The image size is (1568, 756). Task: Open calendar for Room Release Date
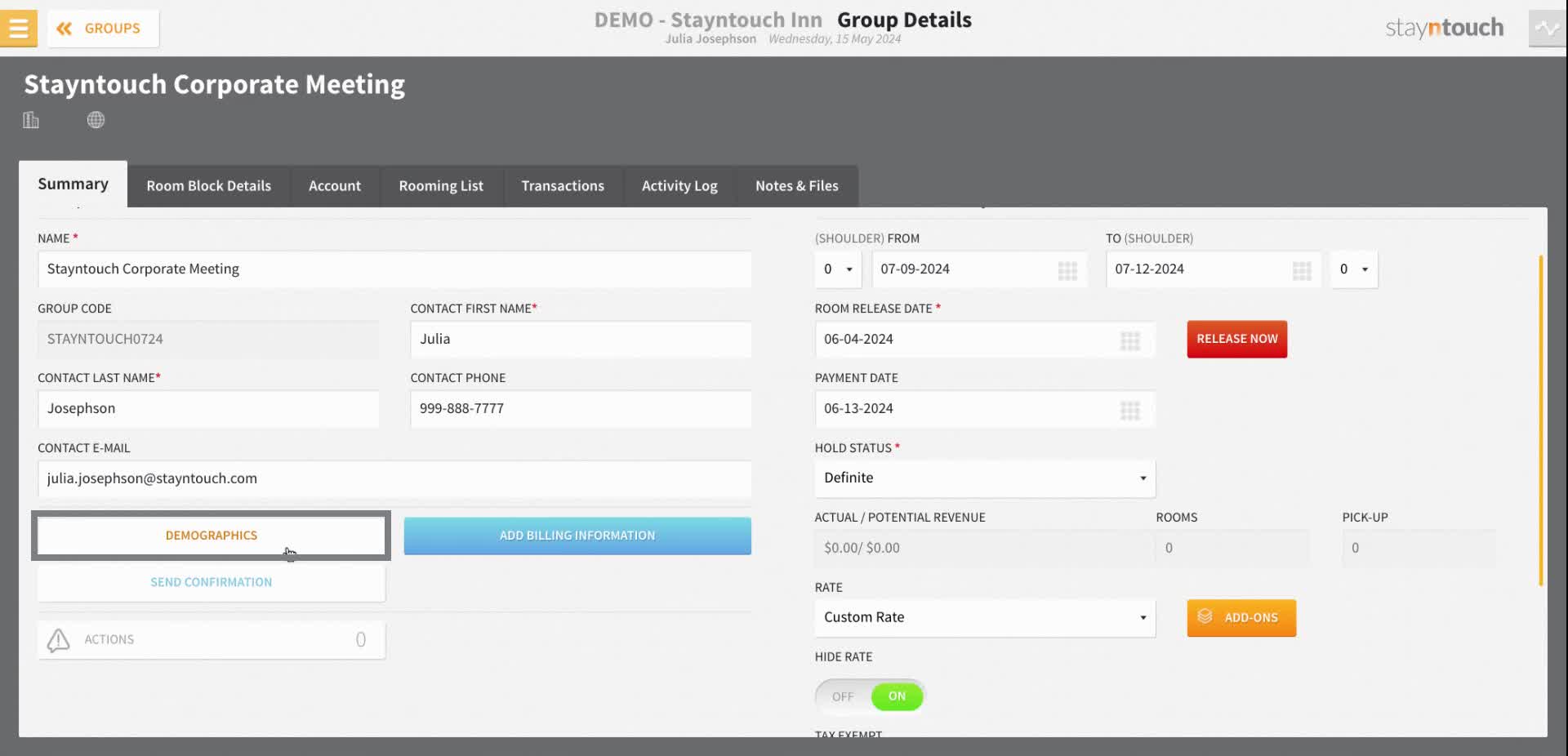(1130, 340)
